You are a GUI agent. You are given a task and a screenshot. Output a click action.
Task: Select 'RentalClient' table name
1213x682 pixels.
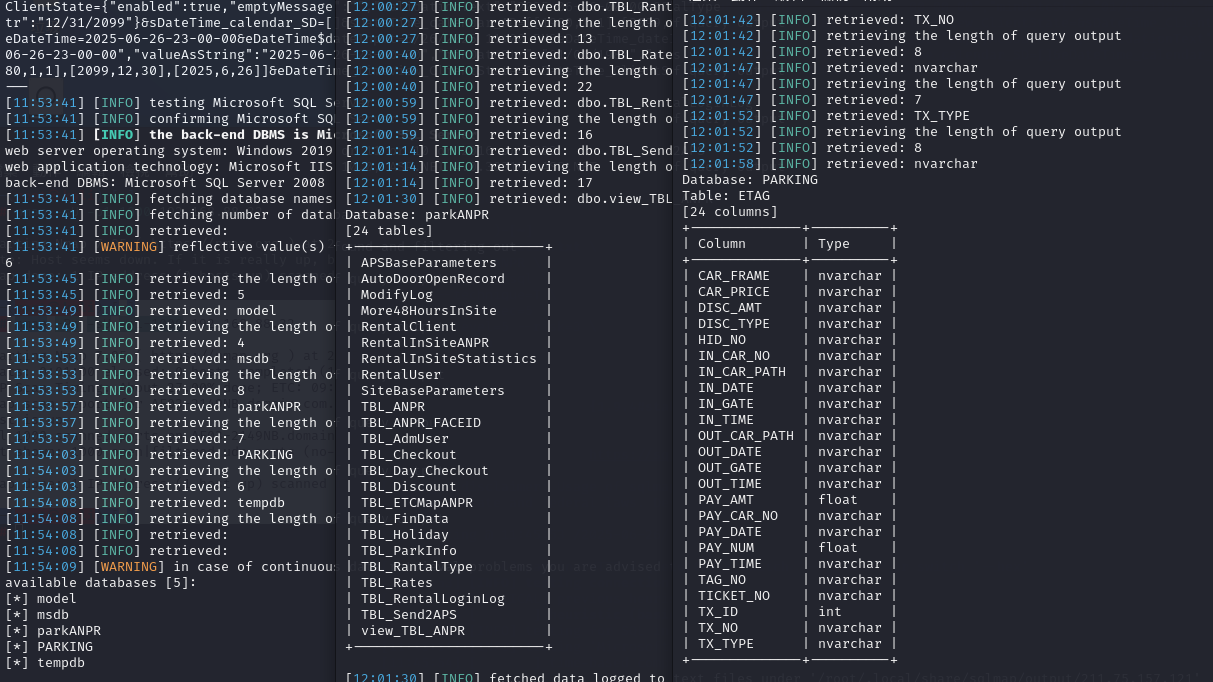409,327
